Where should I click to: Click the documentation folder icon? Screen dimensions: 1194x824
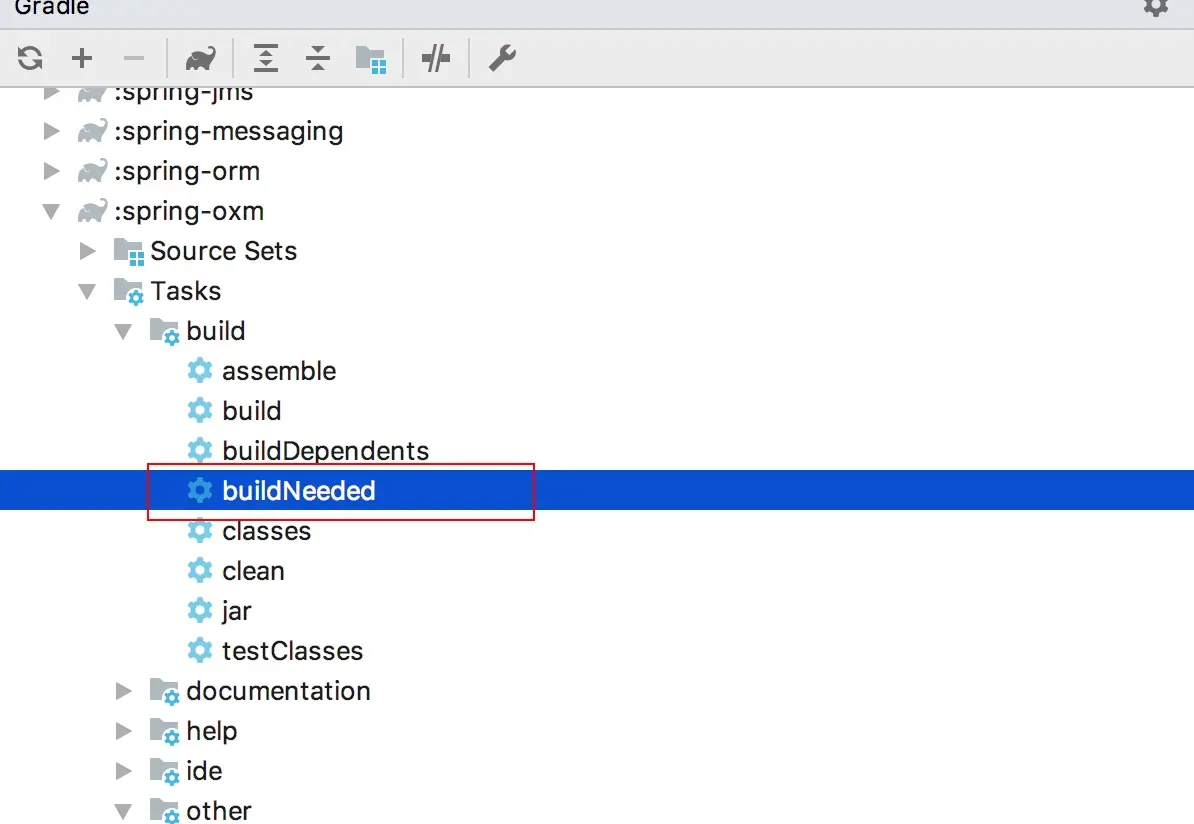coord(164,691)
